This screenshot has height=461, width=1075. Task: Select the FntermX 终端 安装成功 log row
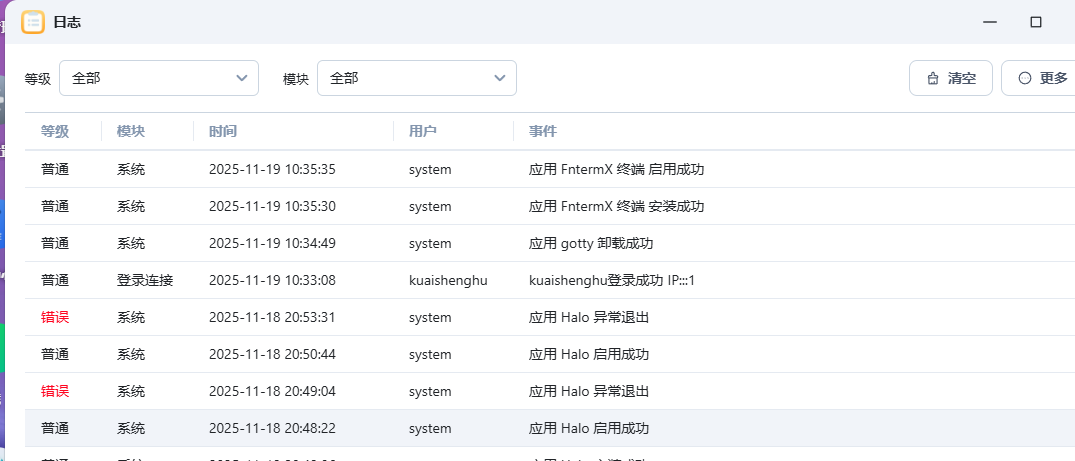(616, 207)
